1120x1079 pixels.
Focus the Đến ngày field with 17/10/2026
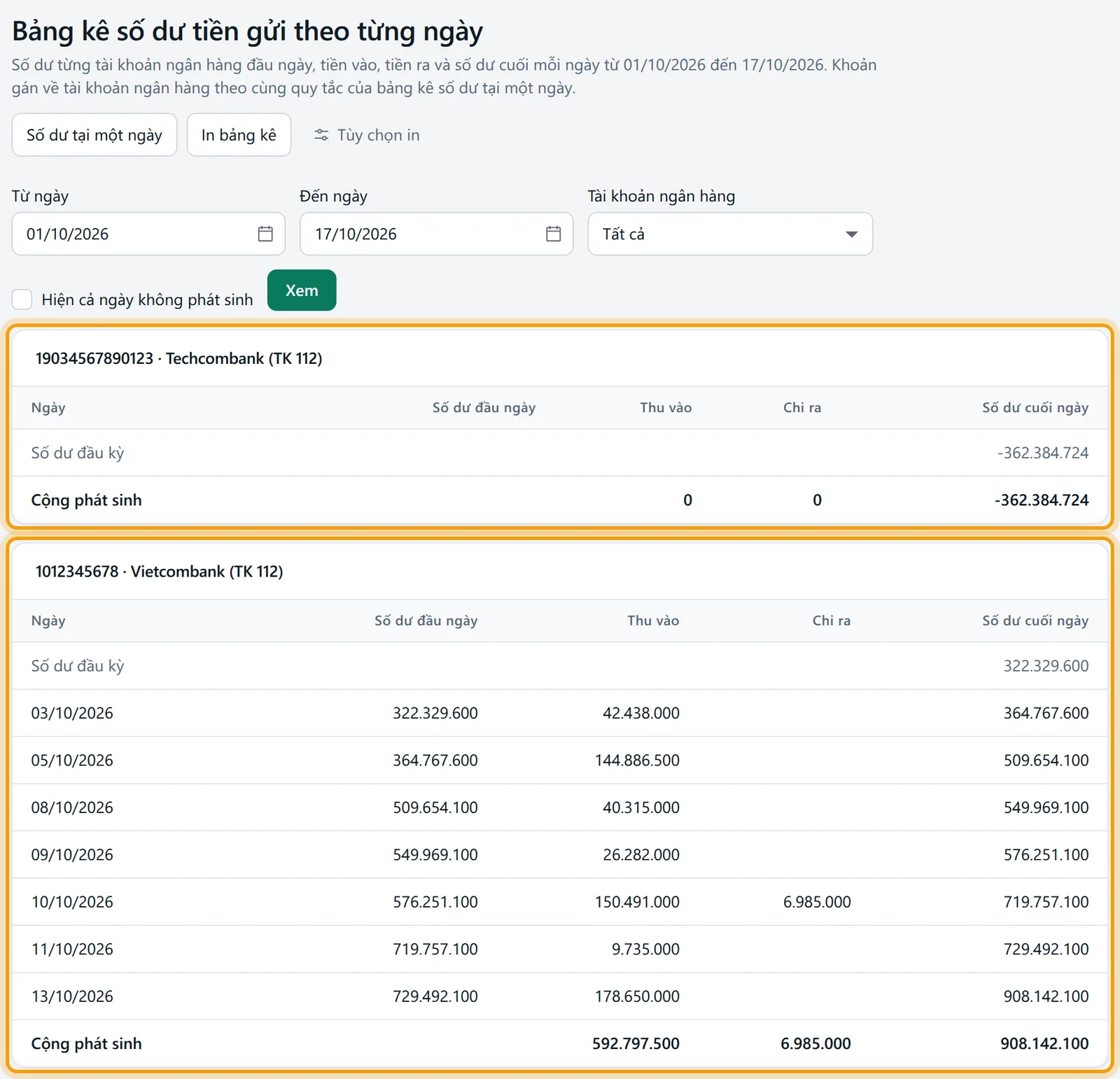click(436, 234)
